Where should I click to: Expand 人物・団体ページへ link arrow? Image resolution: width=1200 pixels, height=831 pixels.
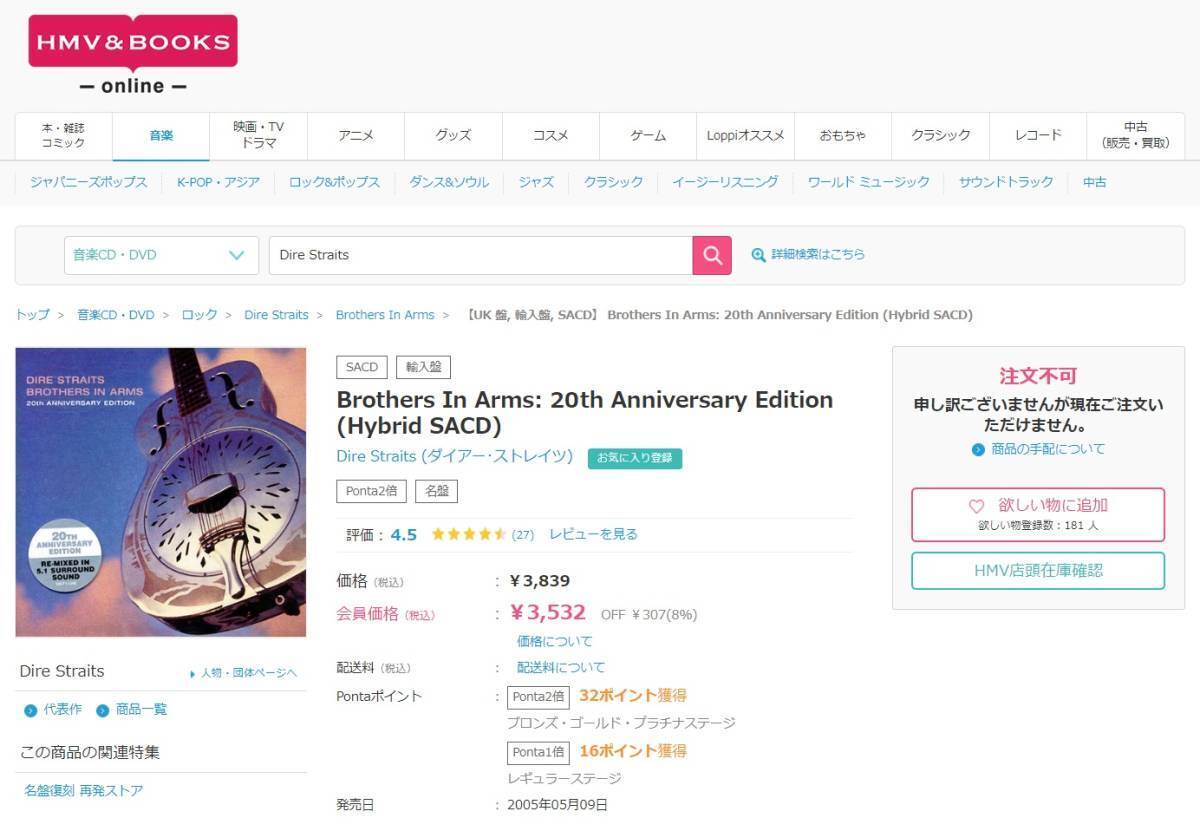[192, 674]
